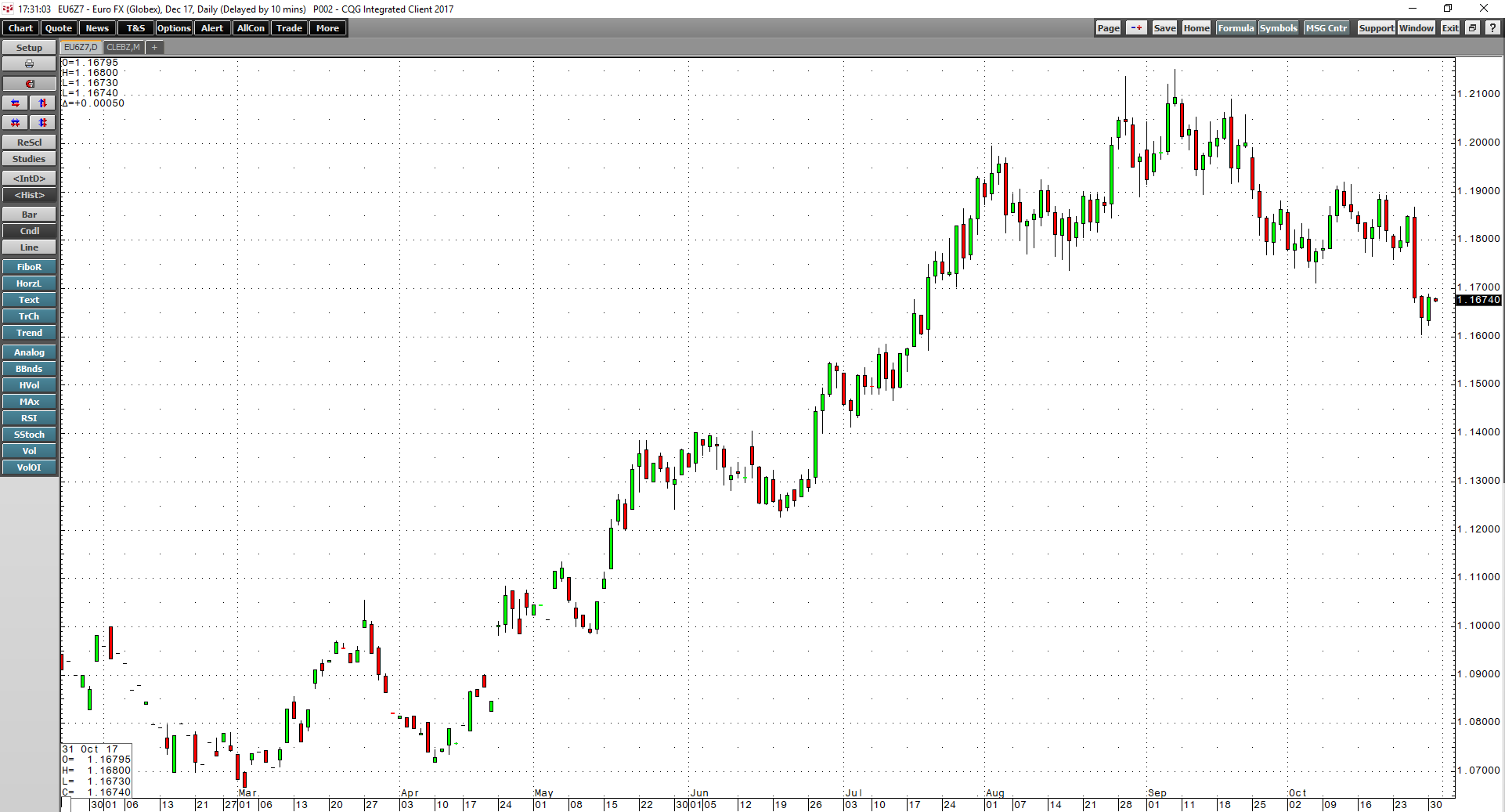The width and height of the screenshot is (1505, 812).
Task: Select the Cndl candlestick chart mode
Action: pos(29,231)
